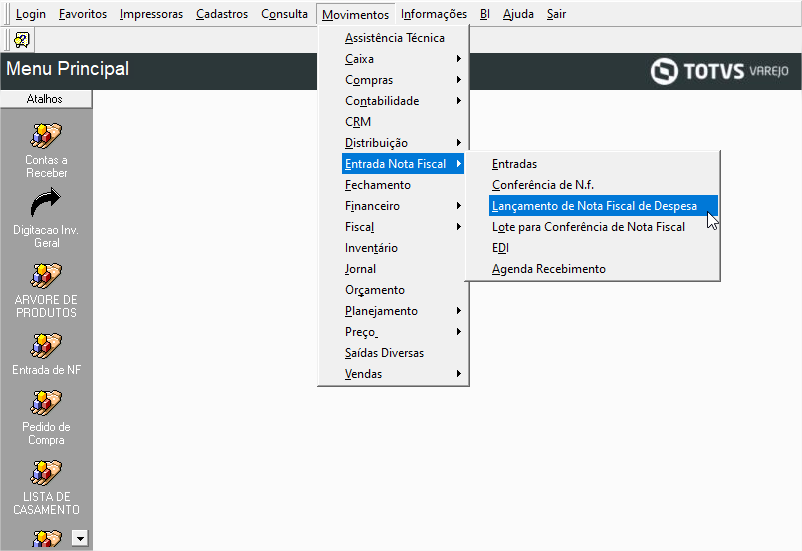The image size is (802, 551).
Task: Expand the Vendas submenu
Action: point(393,373)
